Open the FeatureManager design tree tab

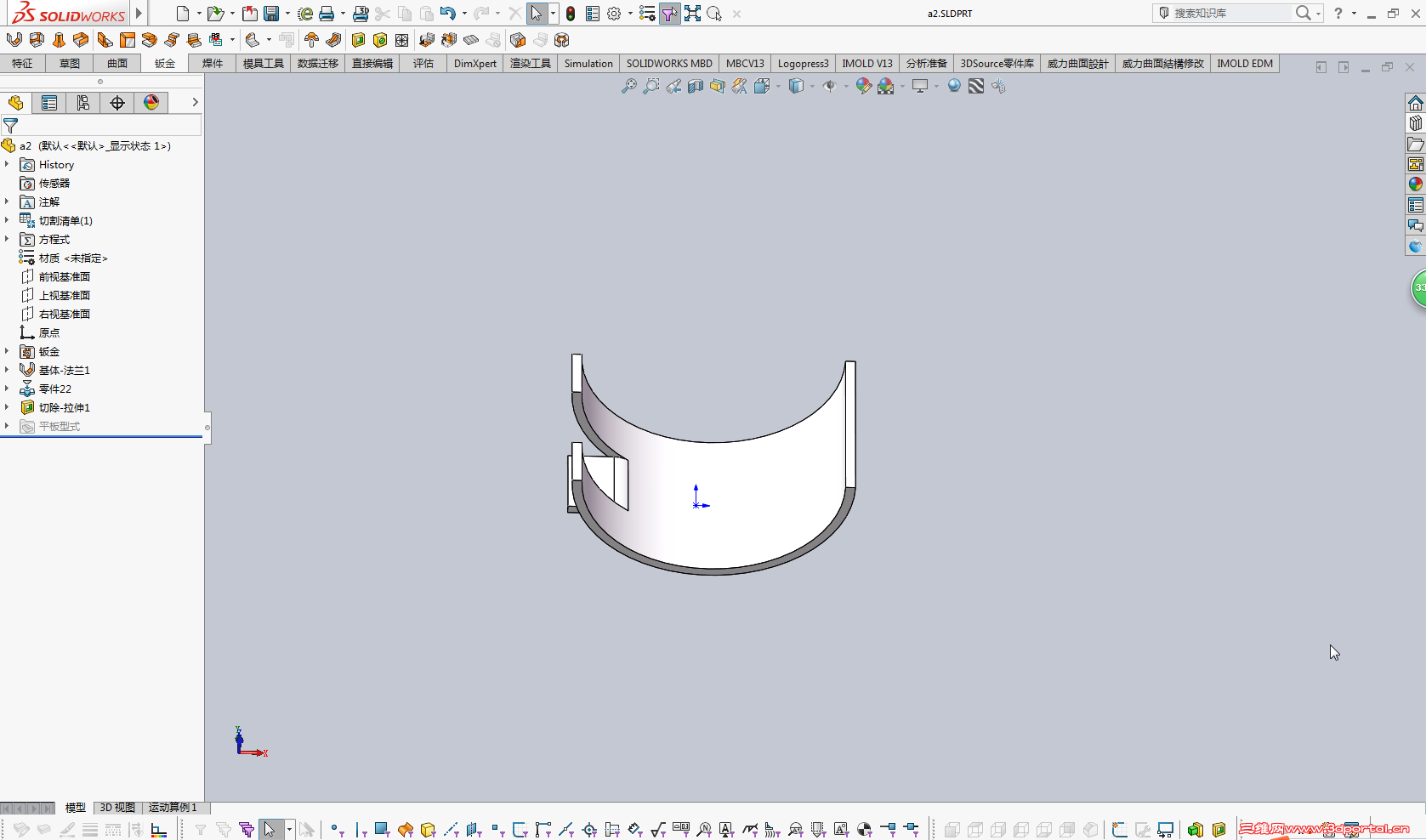pyautogui.click(x=15, y=103)
